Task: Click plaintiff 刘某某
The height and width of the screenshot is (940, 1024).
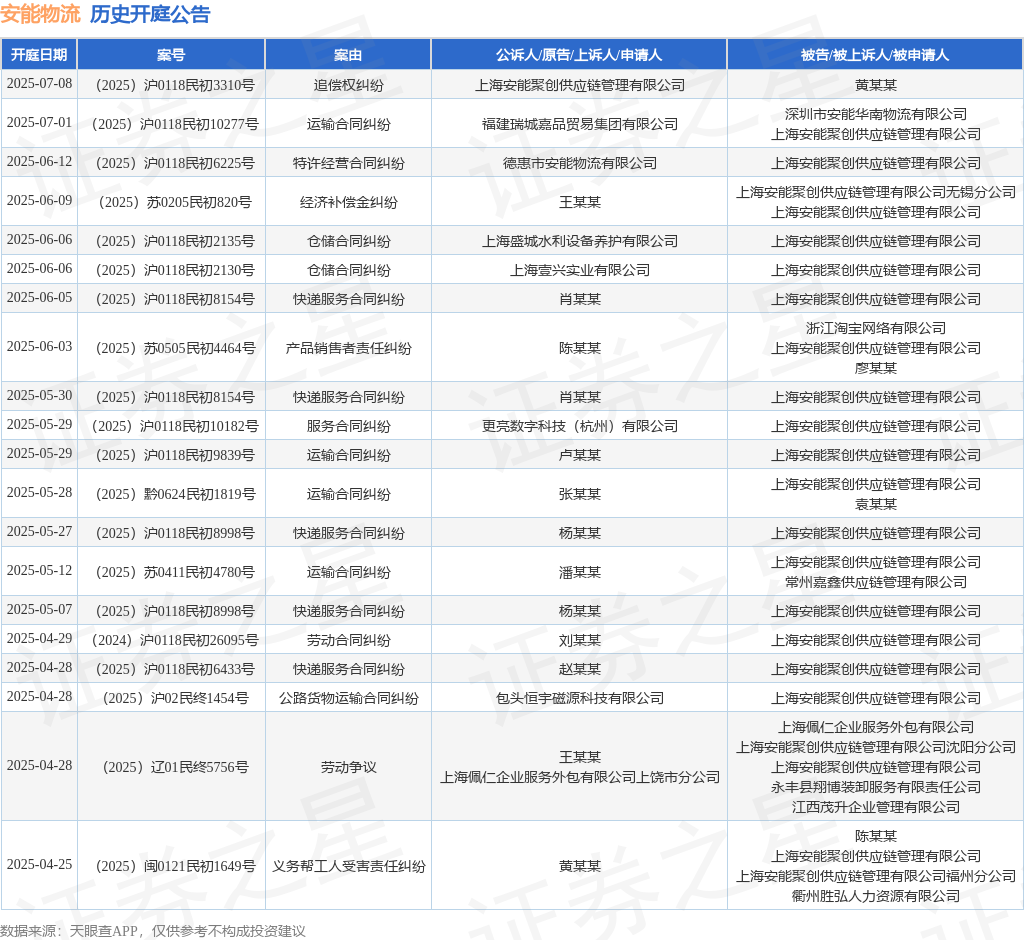Action: [579, 640]
